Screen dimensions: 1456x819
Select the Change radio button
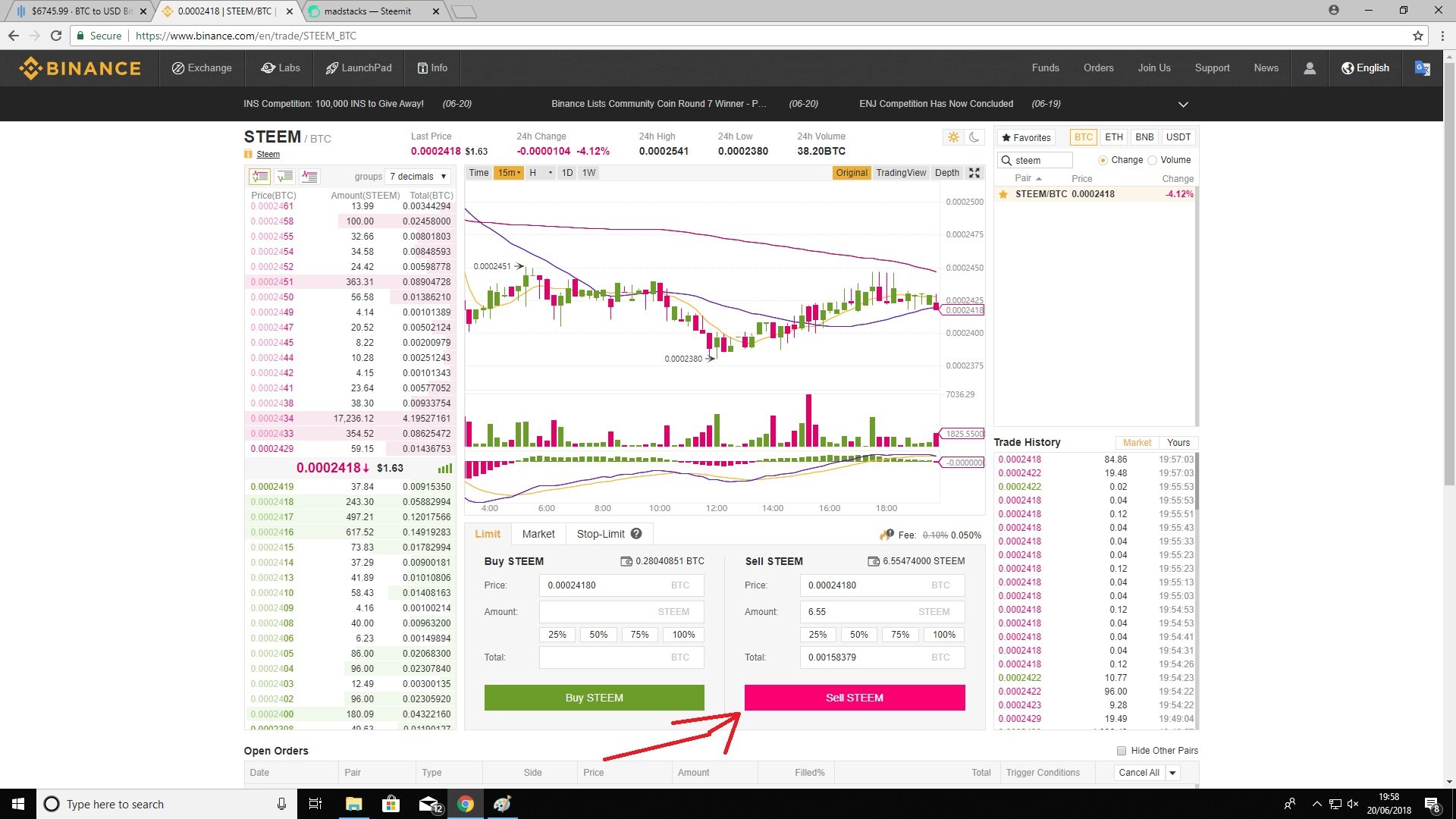[1103, 160]
